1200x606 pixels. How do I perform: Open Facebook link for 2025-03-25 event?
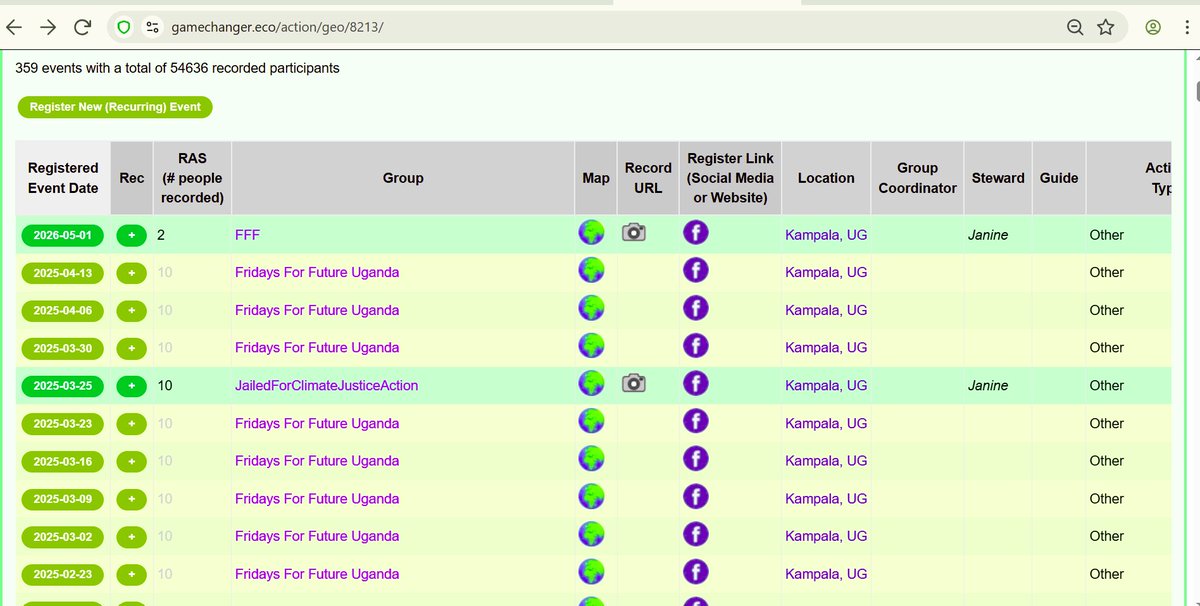(696, 384)
